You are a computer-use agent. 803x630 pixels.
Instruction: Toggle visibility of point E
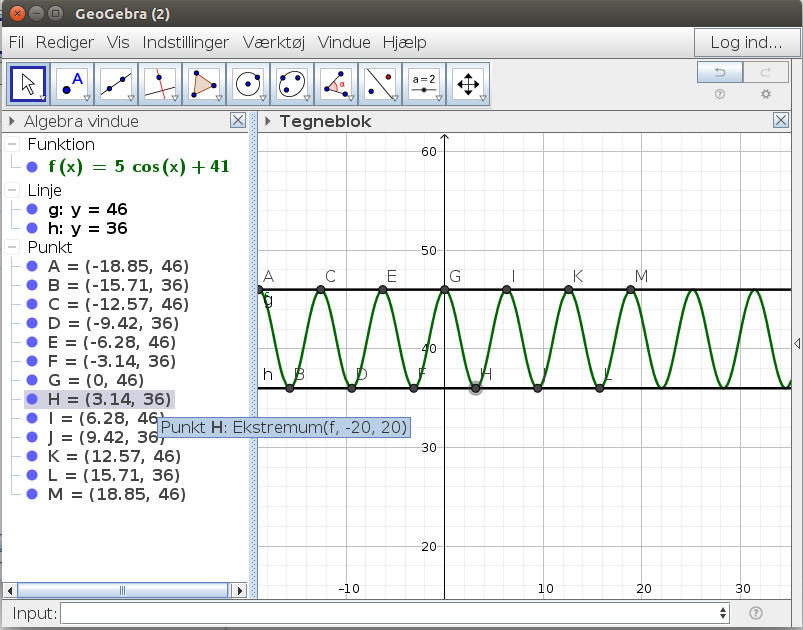32,342
